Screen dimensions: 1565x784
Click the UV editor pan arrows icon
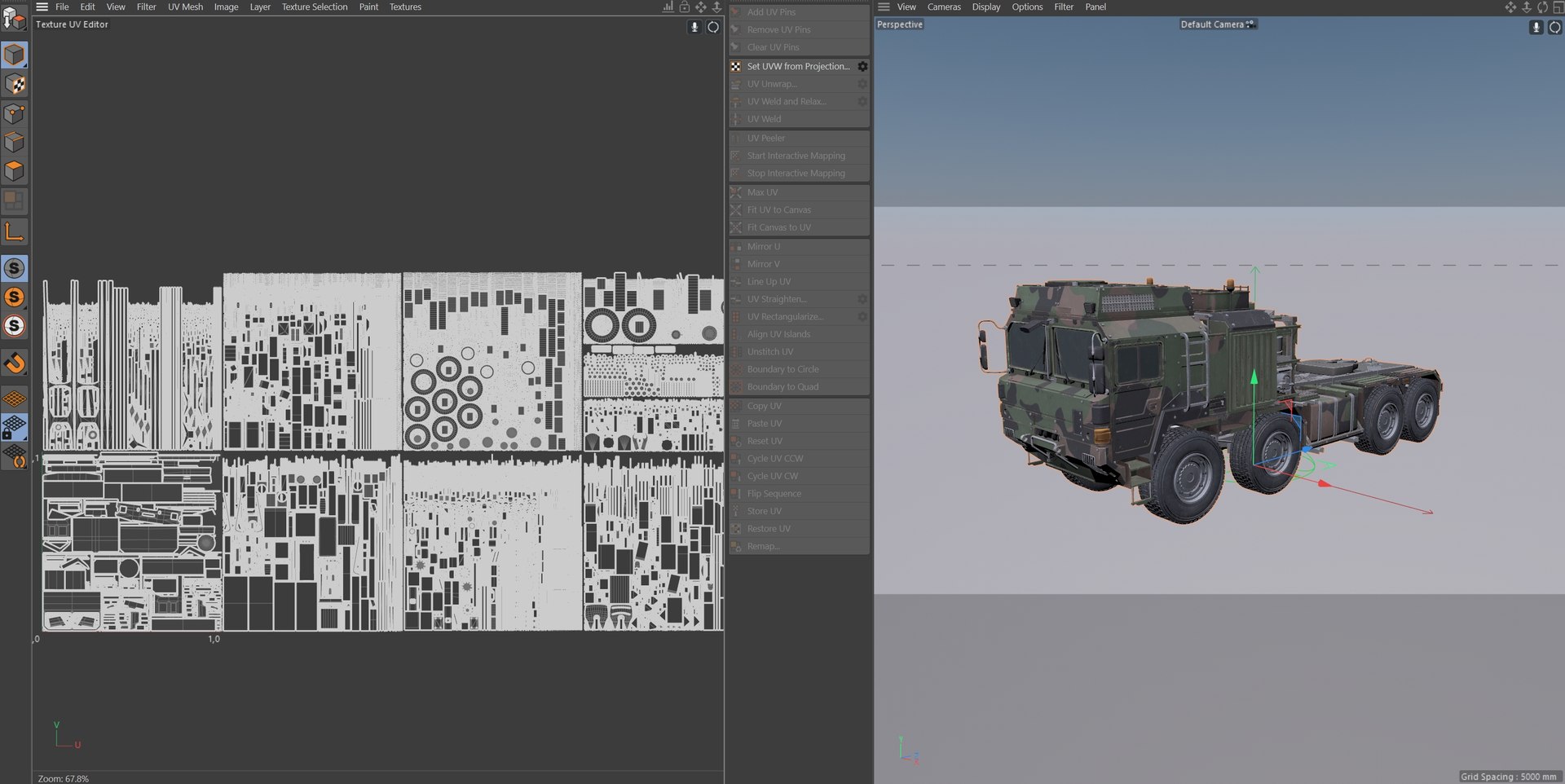pos(701,7)
